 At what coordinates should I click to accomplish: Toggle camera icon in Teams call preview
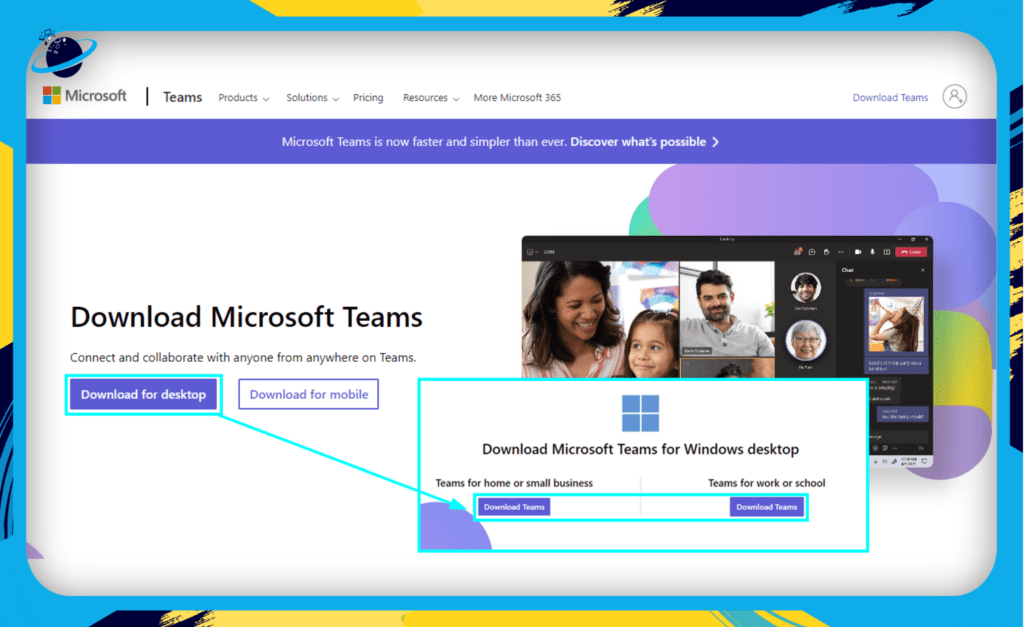click(x=858, y=251)
